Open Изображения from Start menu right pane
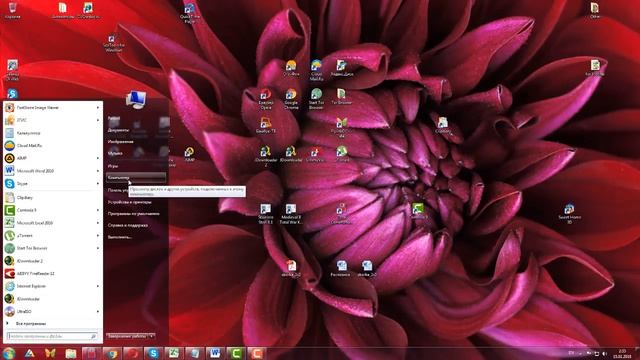This screenshot has height=360, width=640. 120,142
